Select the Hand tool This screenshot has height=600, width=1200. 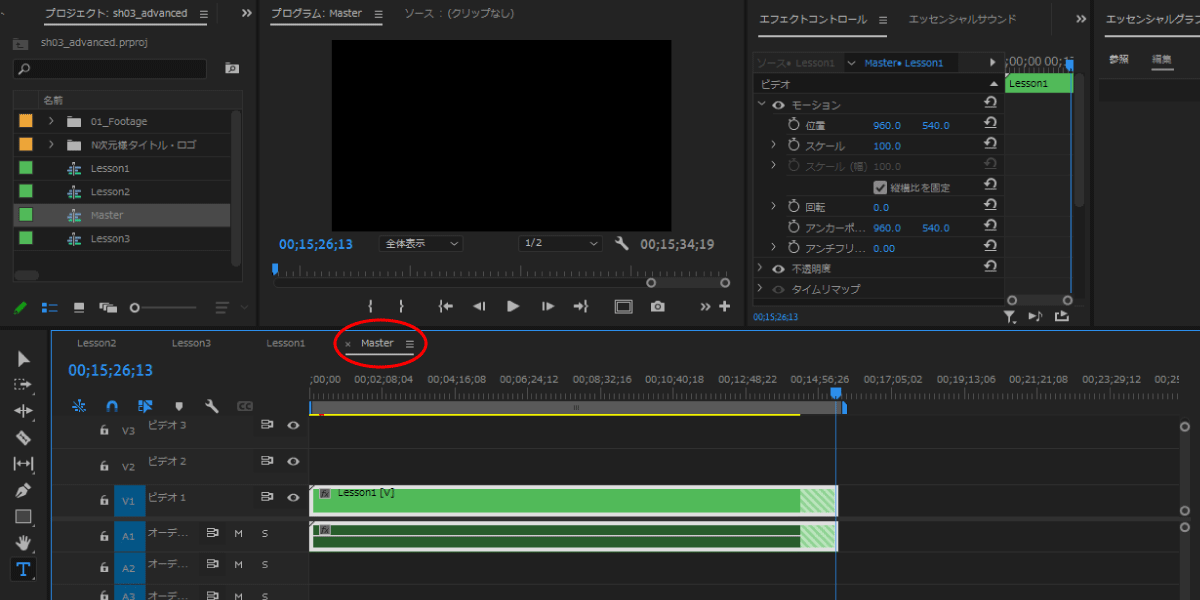23,543
